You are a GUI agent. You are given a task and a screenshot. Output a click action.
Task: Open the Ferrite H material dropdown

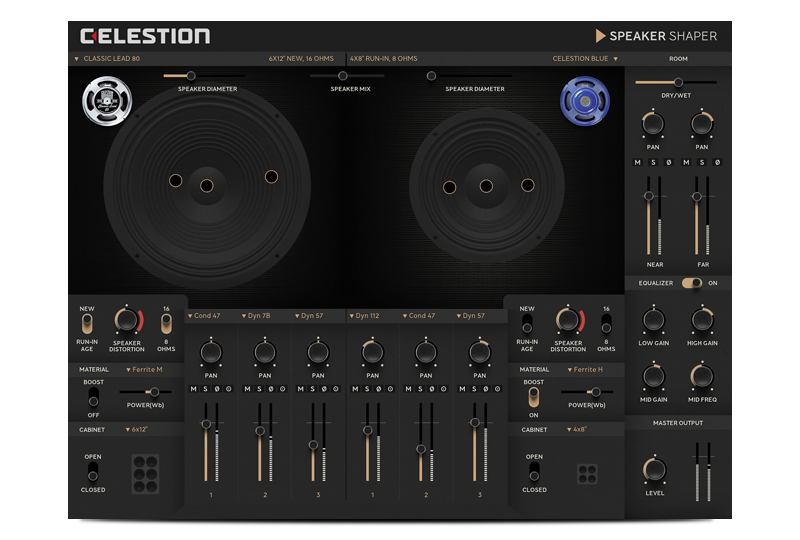click(x=585, y=370)
